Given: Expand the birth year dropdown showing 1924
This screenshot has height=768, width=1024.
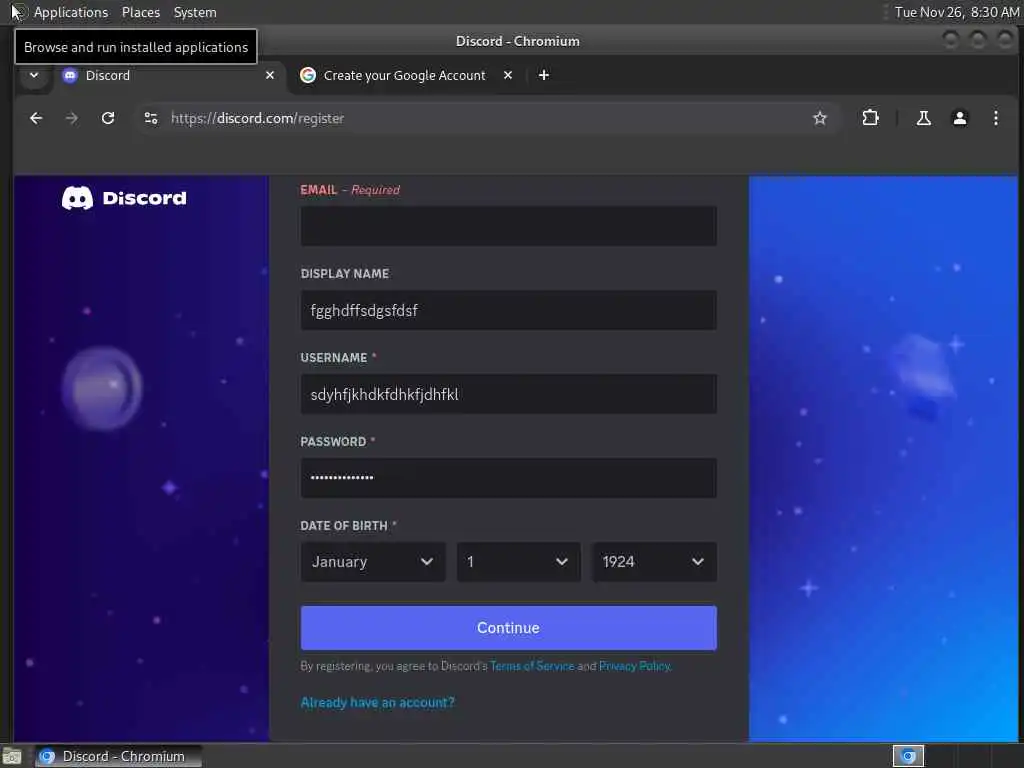Looking at the screenshot, I should coord(654,562).
